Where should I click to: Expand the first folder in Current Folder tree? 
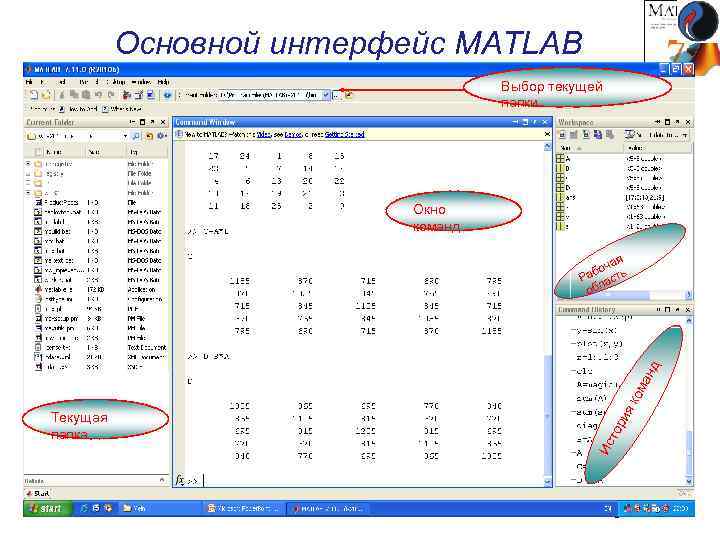[x=28, y=164]
